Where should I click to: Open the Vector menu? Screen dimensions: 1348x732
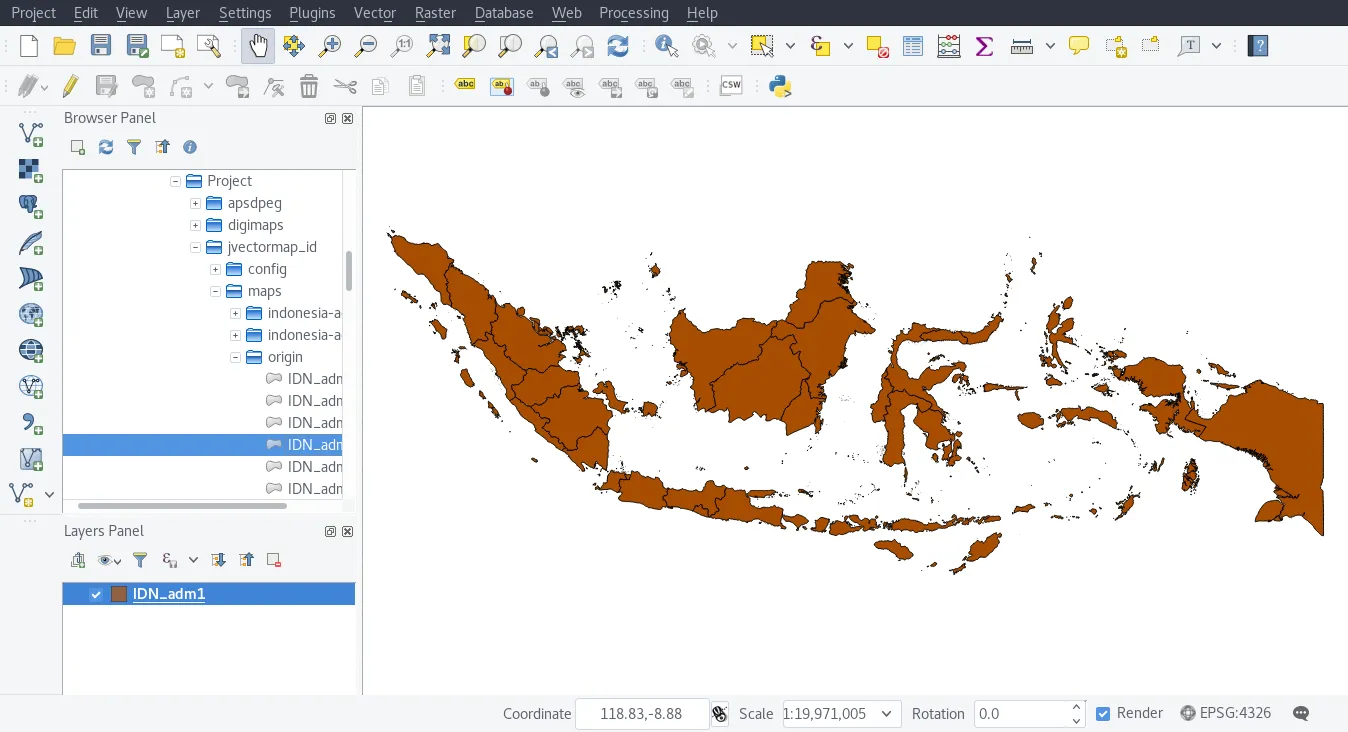[x=374, y=13]
